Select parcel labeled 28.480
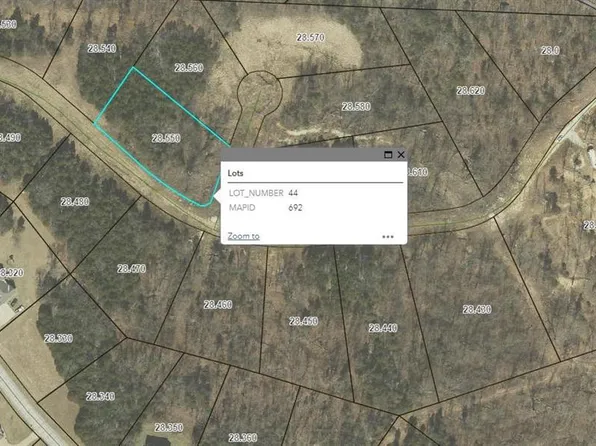Viewport: 596px width, 446px height. pyautogui.click(x=75, y=202)
